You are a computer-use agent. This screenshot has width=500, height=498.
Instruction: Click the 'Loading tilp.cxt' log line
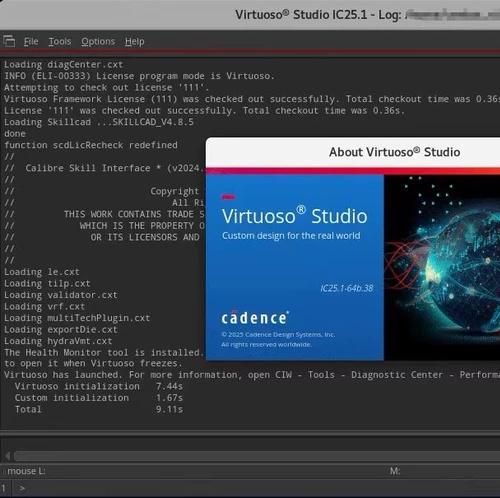47,283
